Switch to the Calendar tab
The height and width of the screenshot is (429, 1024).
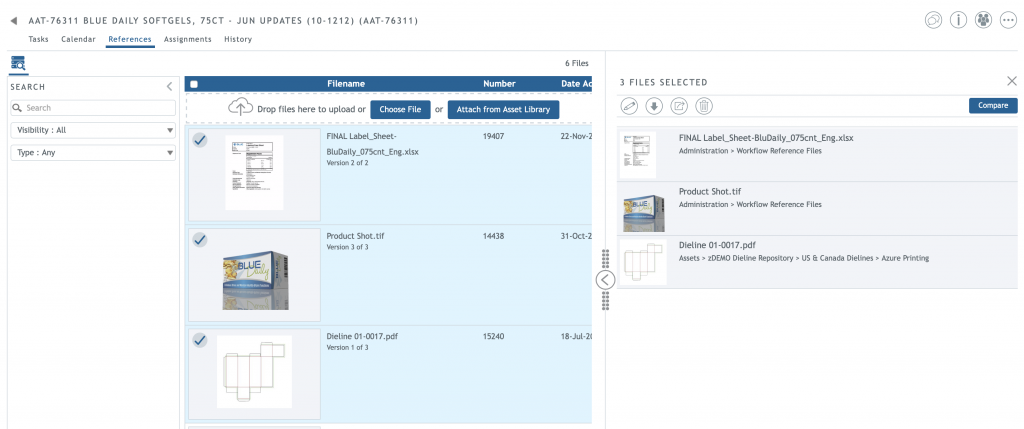(x=78, y=39)
